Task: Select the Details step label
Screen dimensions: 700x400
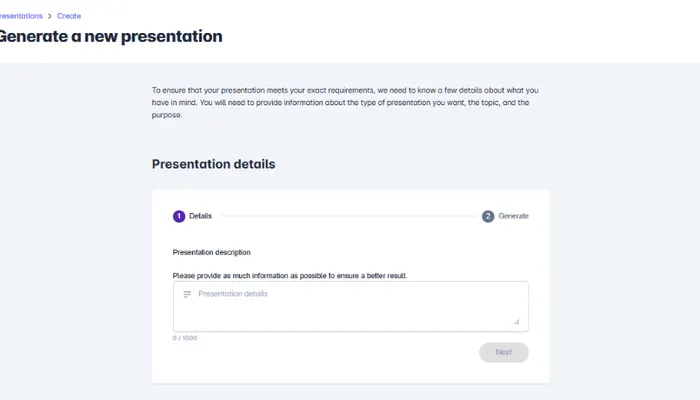Action: 200,216
